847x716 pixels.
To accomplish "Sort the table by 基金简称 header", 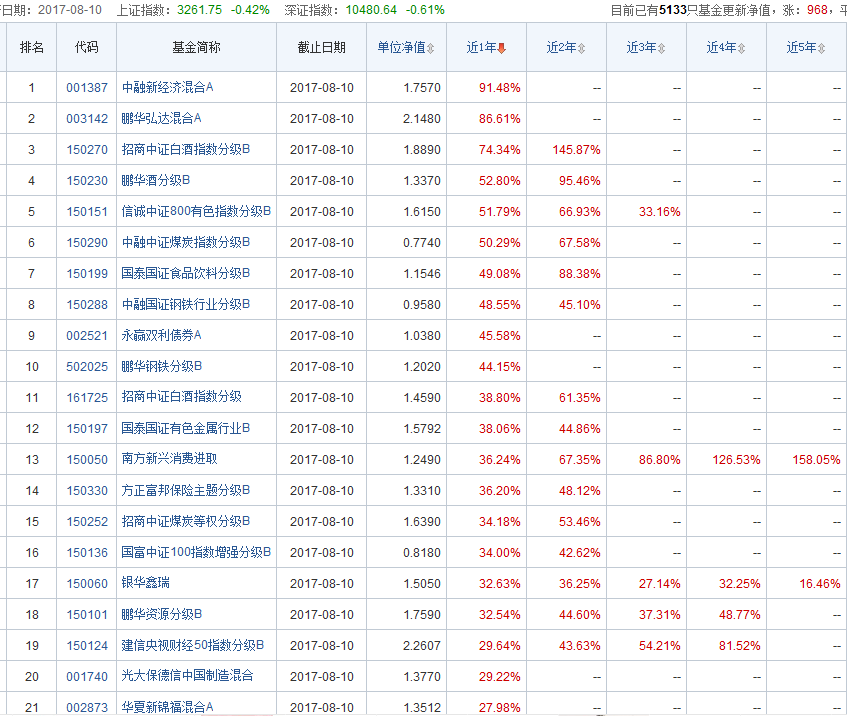I will 193,46.
